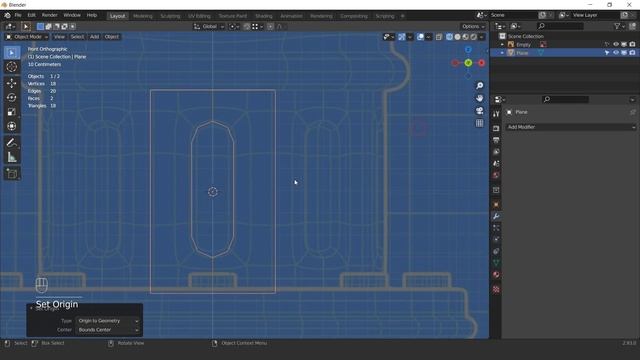Screen dimensions: 640x360
Task: Open the Render properties tab
Action: (x=496, y=129)
